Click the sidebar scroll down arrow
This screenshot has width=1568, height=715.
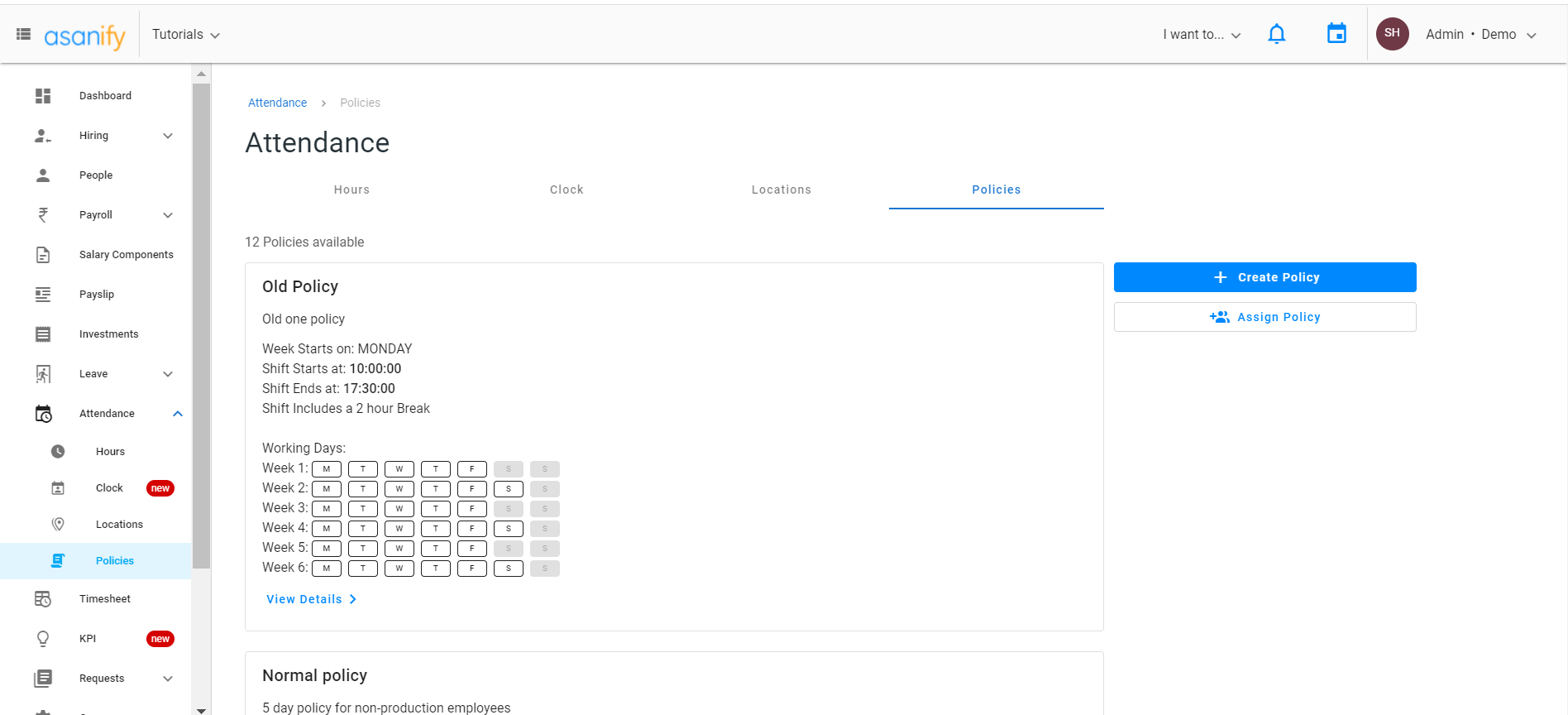(x=201, y=710)
